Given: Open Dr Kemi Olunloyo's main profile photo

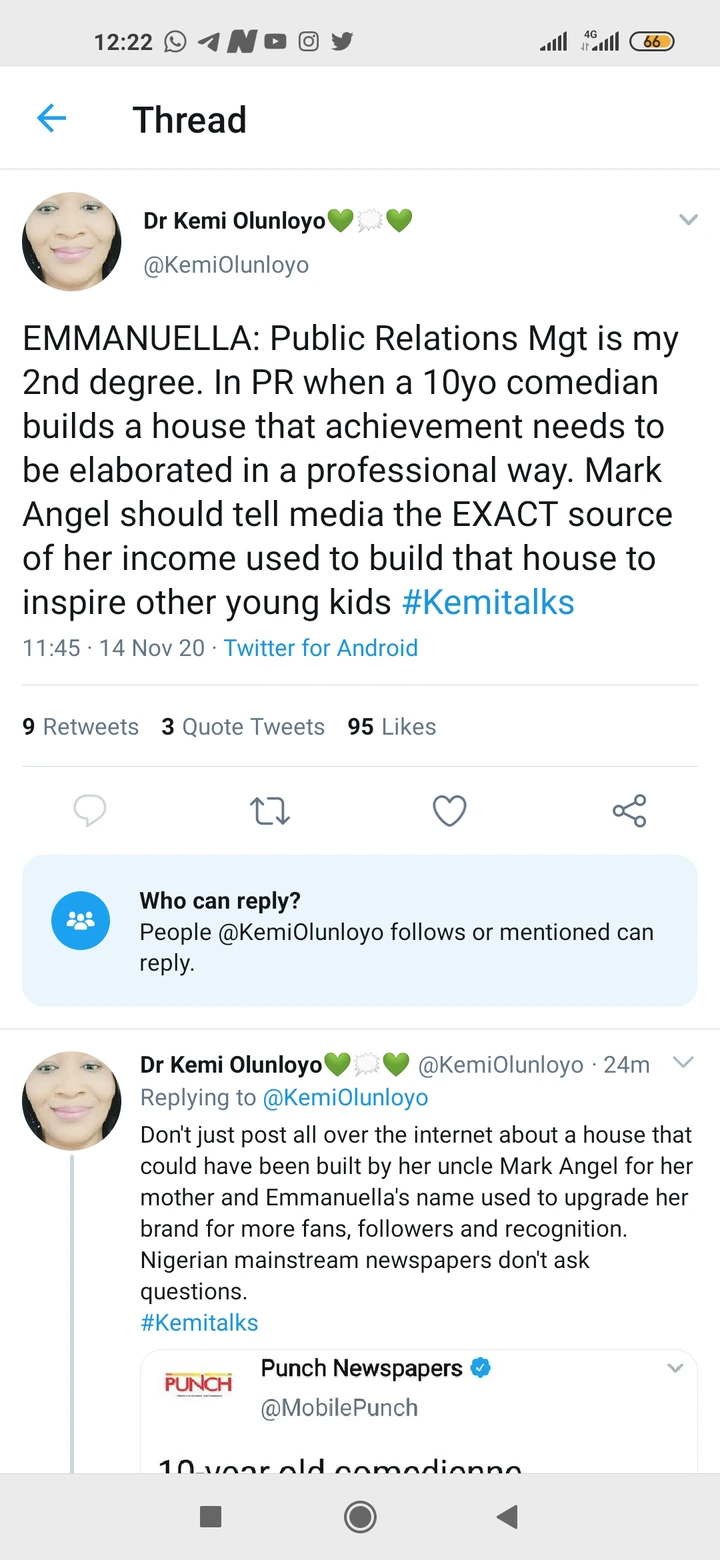Looking at the screenshot, I should (x=72, y=242).
